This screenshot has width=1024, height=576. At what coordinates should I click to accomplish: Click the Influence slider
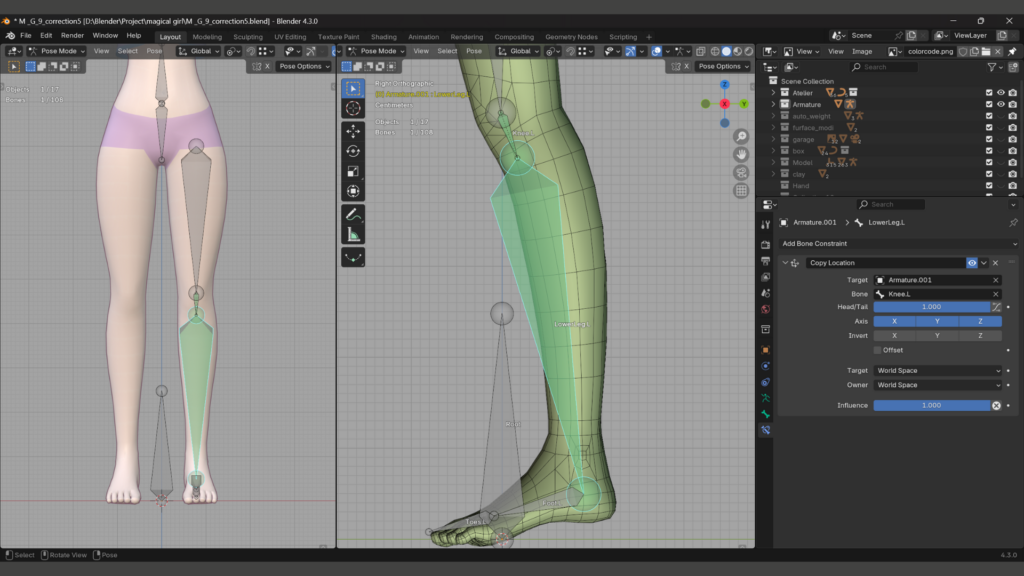[x=931, y=405]
